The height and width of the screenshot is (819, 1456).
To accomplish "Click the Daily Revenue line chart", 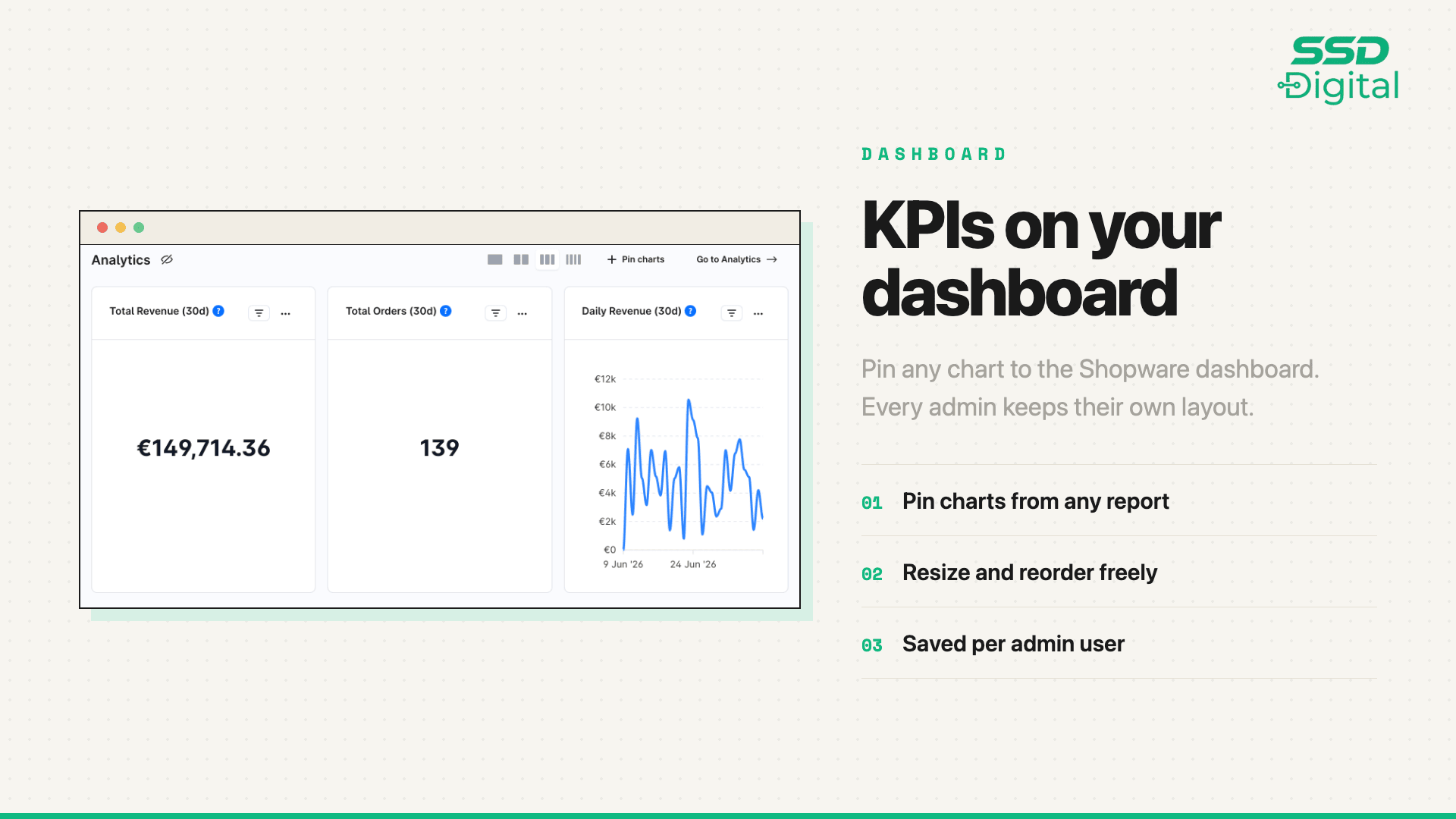I will 692,470.
